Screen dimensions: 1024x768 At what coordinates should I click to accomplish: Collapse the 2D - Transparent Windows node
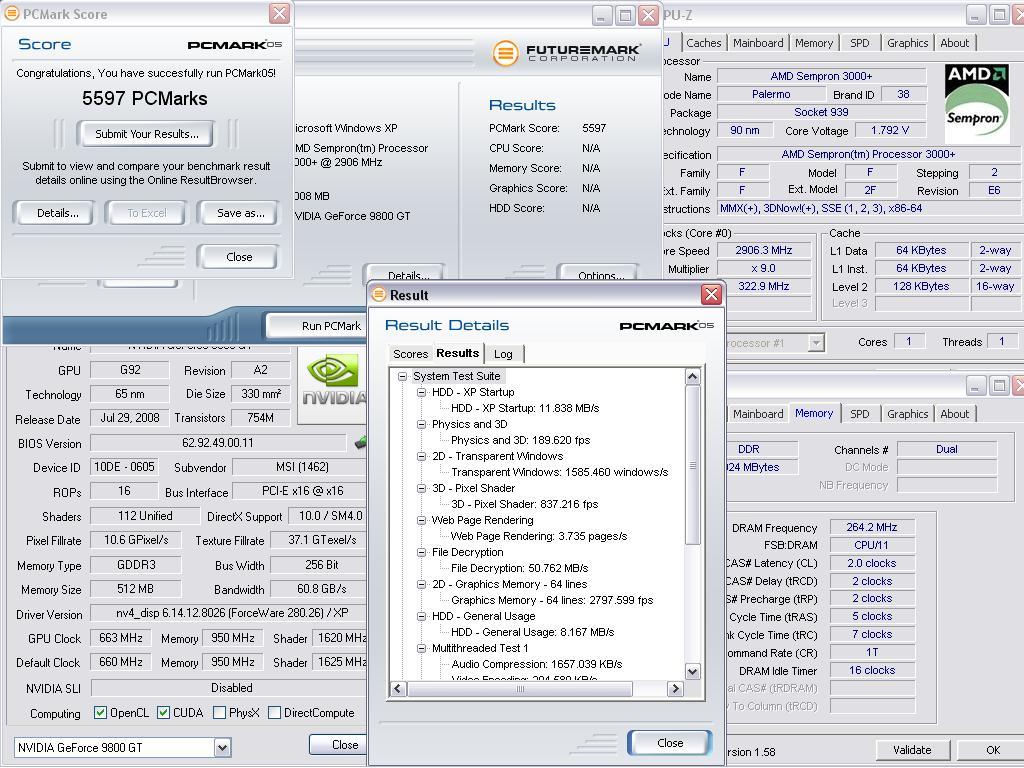421,456
